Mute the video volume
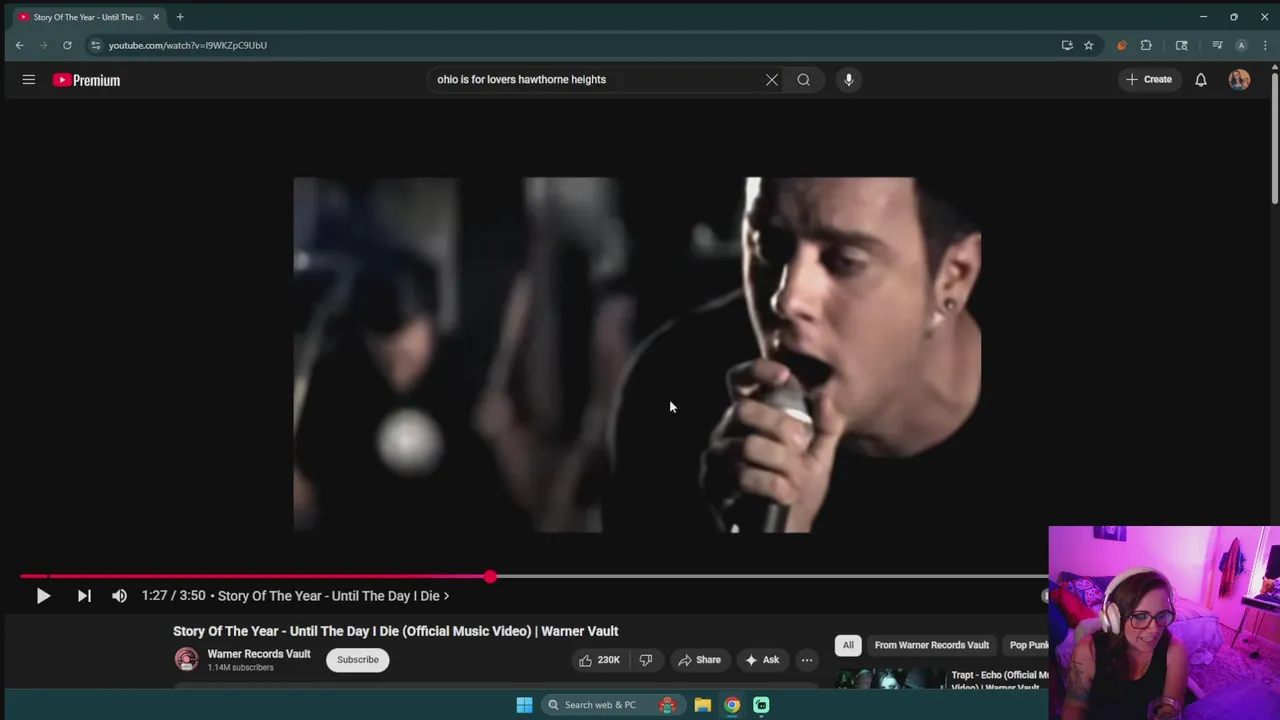Image resolution: width=1280 pixels, height=720 pixels. [120, 596]
